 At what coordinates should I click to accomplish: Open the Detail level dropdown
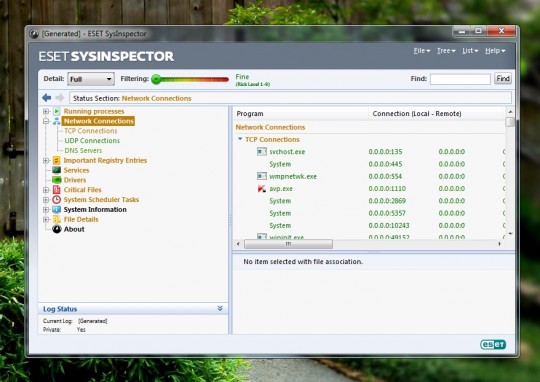[x=91, y=79]
